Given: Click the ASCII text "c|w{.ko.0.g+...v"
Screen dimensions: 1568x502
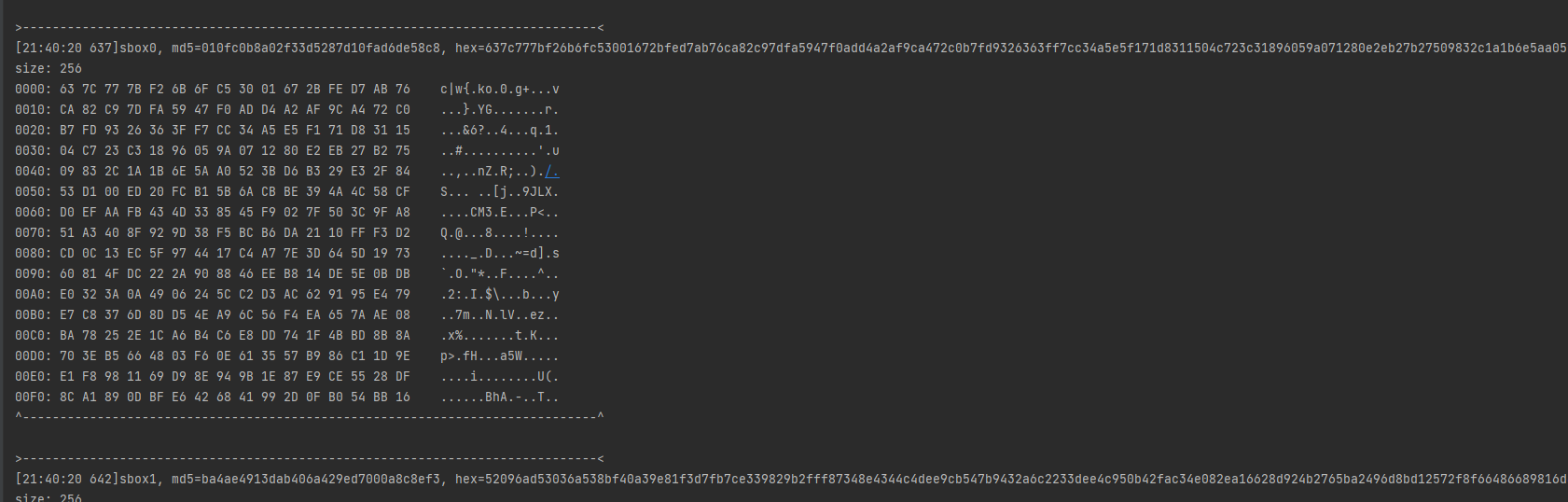Looking at the screenshot, I should tap(499, 90).
